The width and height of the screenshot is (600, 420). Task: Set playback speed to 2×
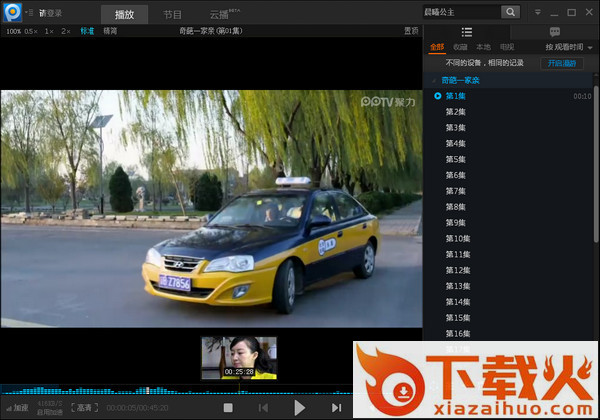coord(66,31)
